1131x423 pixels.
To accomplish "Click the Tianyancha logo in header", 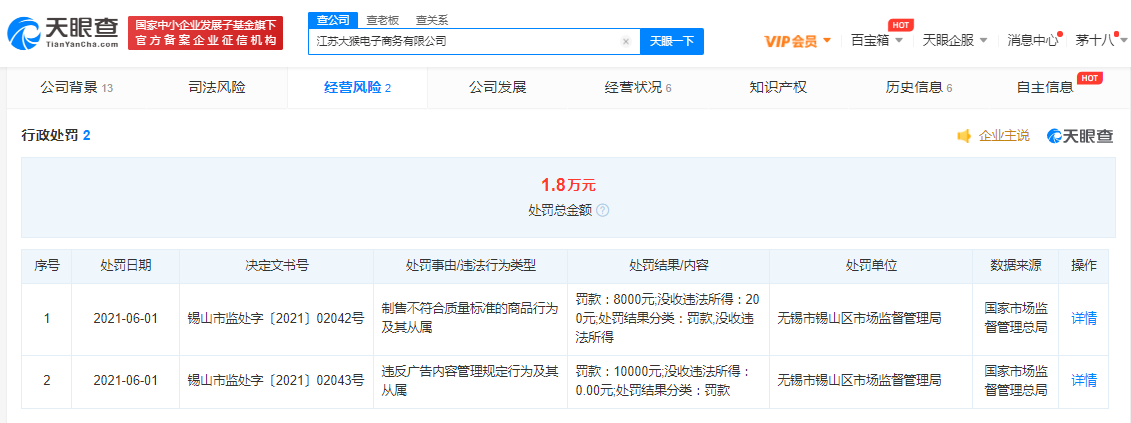I will click(63, 33).
